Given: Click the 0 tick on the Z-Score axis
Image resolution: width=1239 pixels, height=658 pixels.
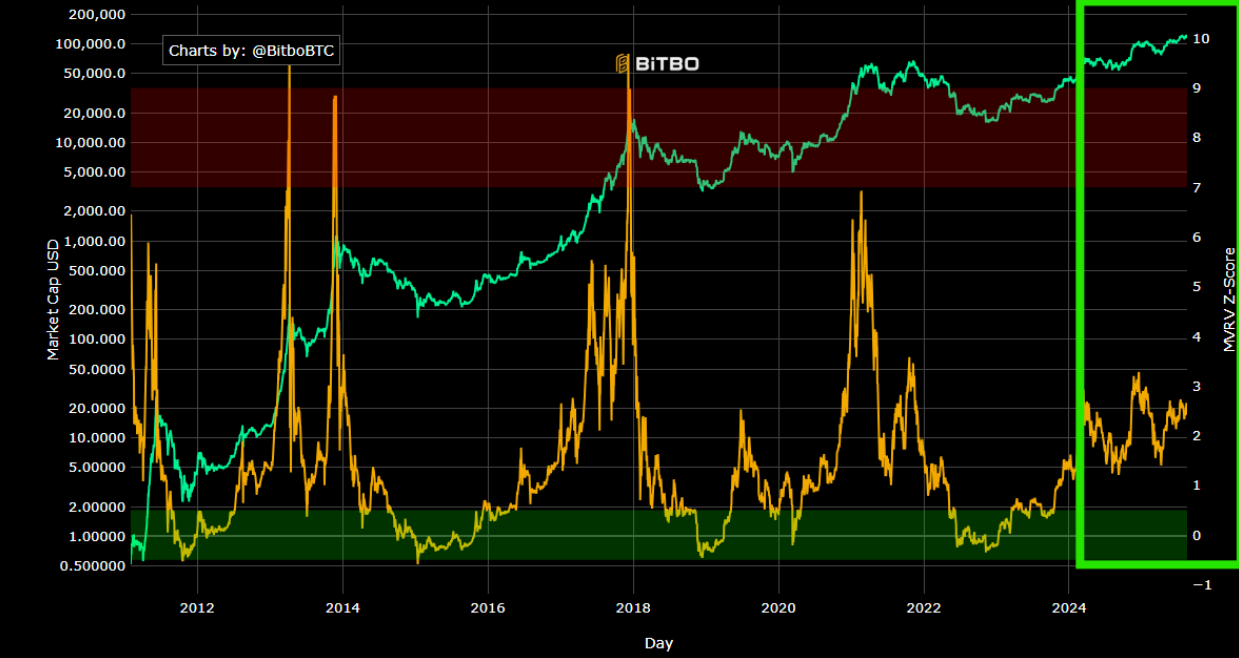Looking at the screenshot, I should pos(1197,536).
